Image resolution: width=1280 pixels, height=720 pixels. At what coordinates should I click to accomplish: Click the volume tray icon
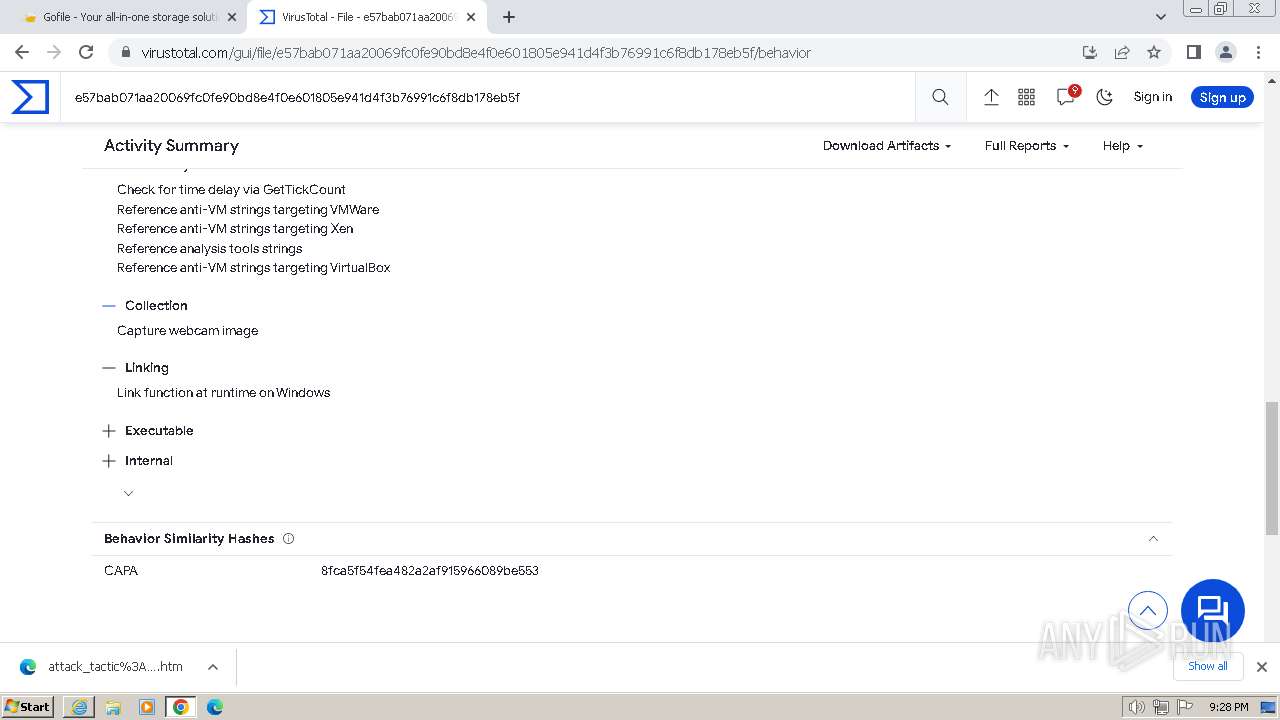[x=1136, y=707]
